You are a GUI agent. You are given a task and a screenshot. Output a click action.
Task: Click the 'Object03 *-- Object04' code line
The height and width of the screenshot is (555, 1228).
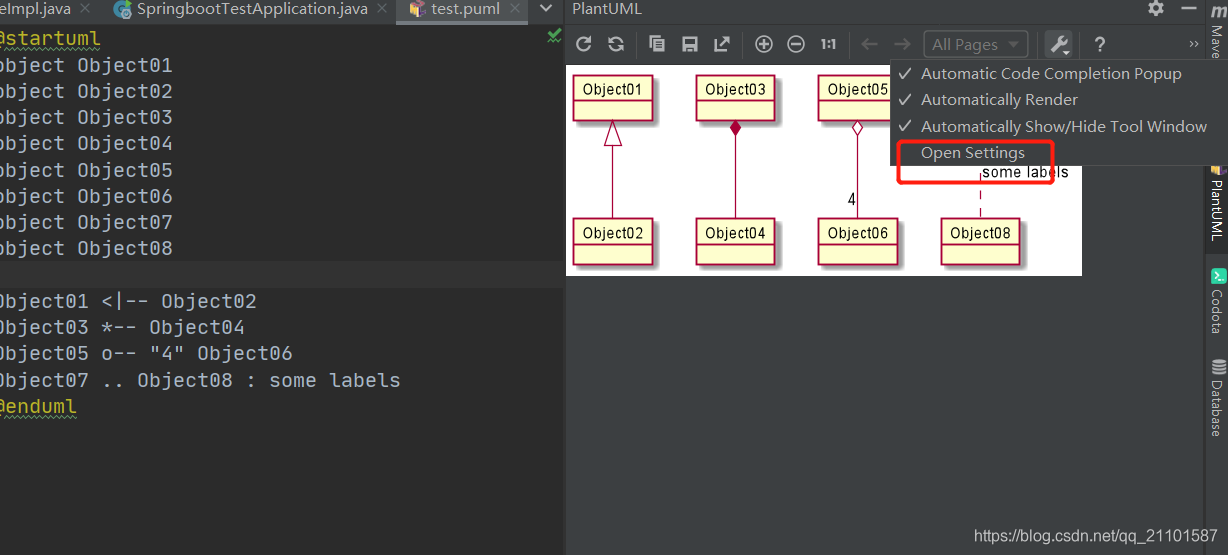[x=121, y=328]
